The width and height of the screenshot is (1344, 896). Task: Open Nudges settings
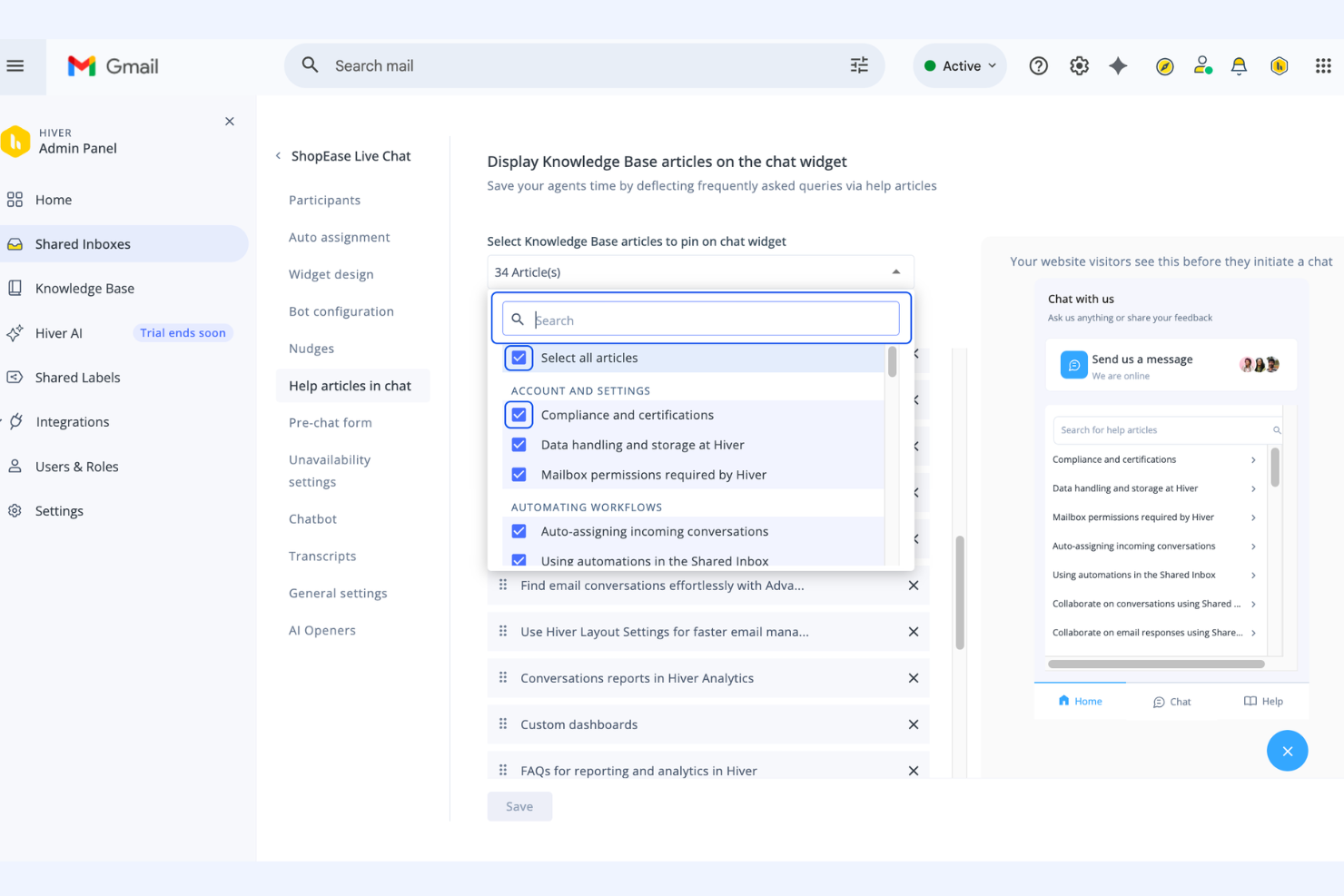click(x=311, y=349)
